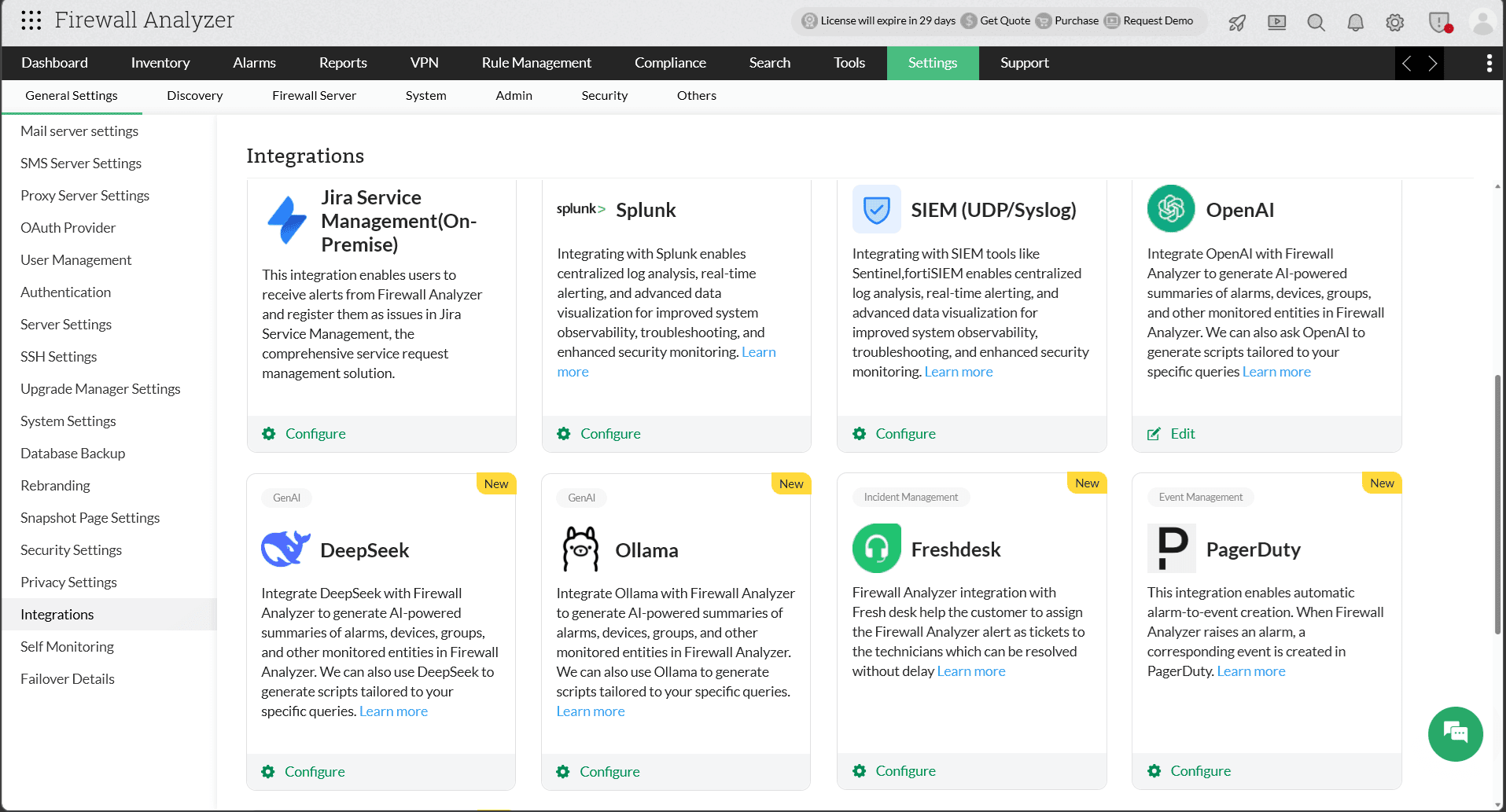Click the PagerDuty P logo
1506x812 pixels.
point(1171,548)
